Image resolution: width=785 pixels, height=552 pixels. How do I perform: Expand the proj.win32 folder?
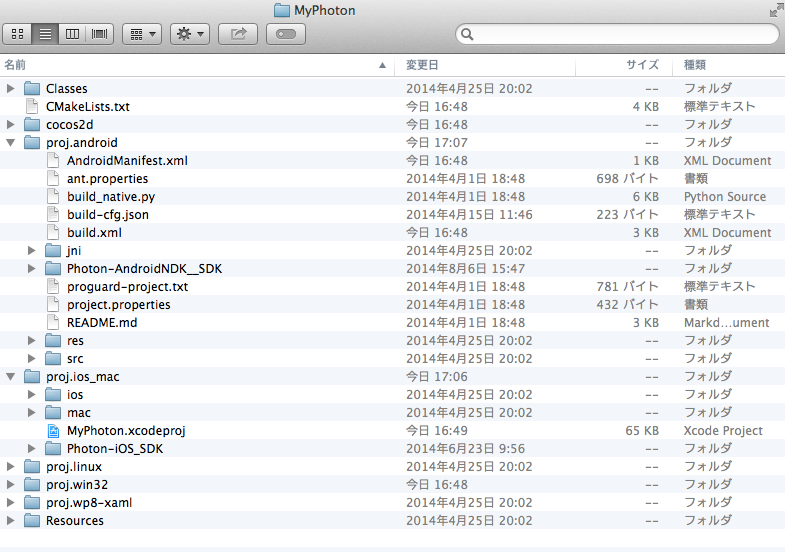point(11,485)
